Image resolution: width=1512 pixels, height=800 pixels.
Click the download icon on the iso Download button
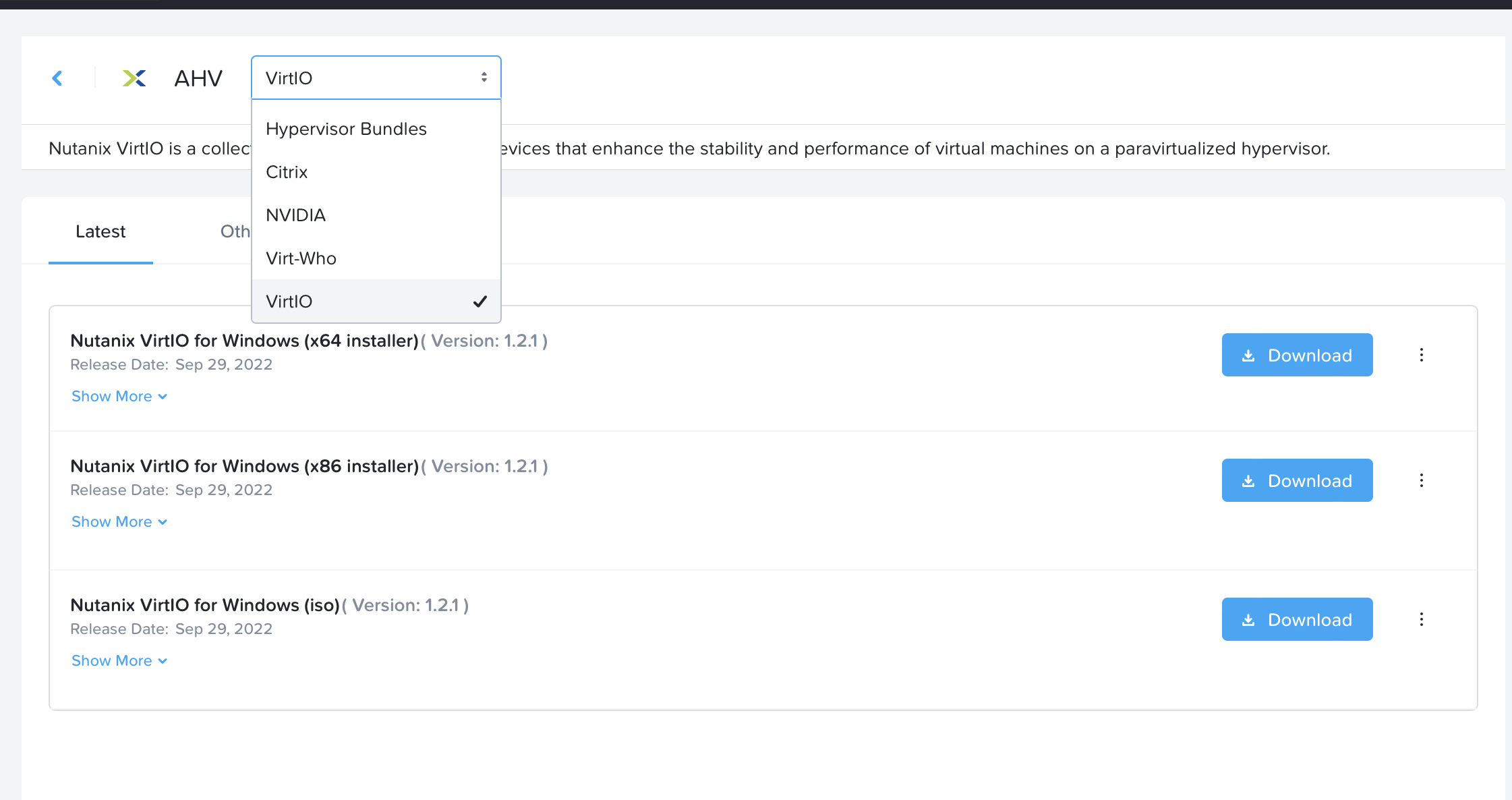tap(1250, 619)
